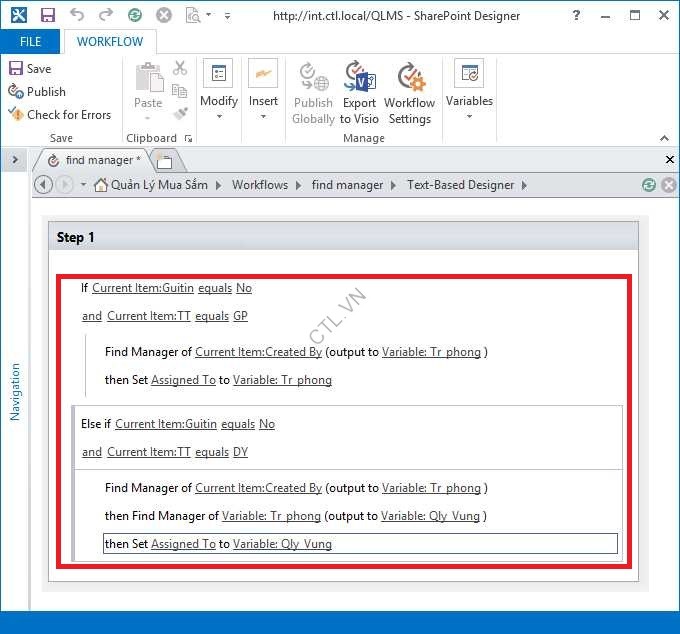Click the quick access refresh icon
Image resolution: width=680 pixels, height=634 pixels.
135,16
